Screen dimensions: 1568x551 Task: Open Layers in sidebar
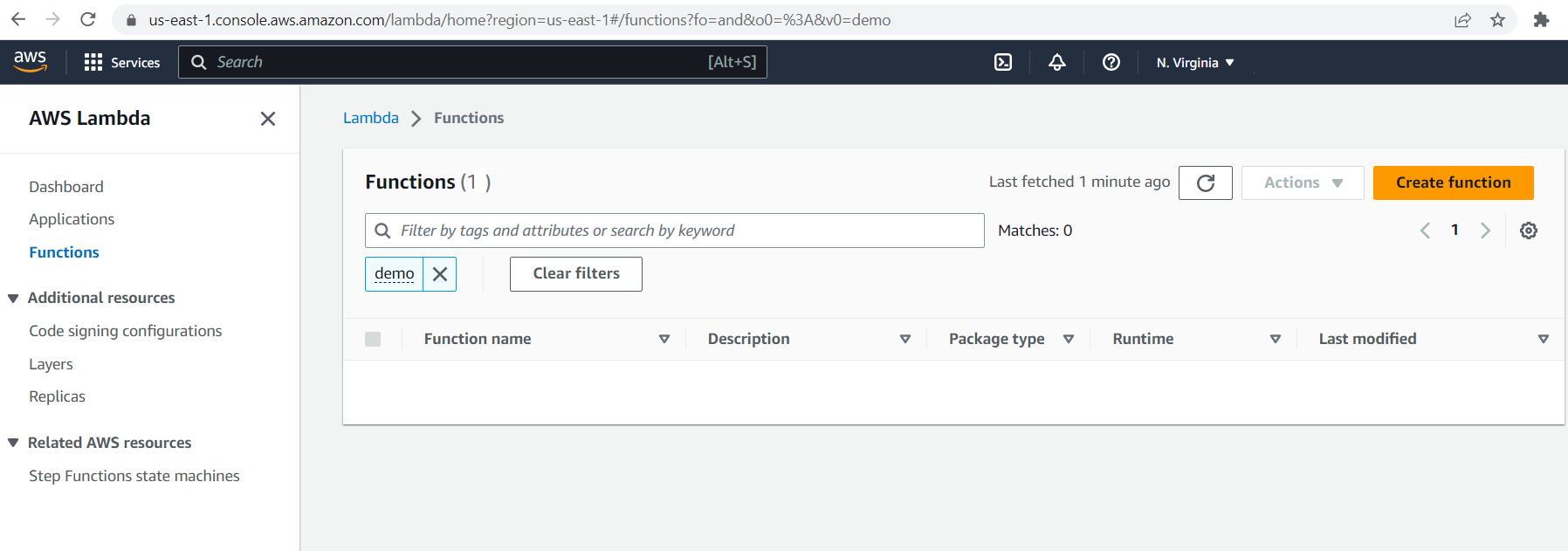51,364
